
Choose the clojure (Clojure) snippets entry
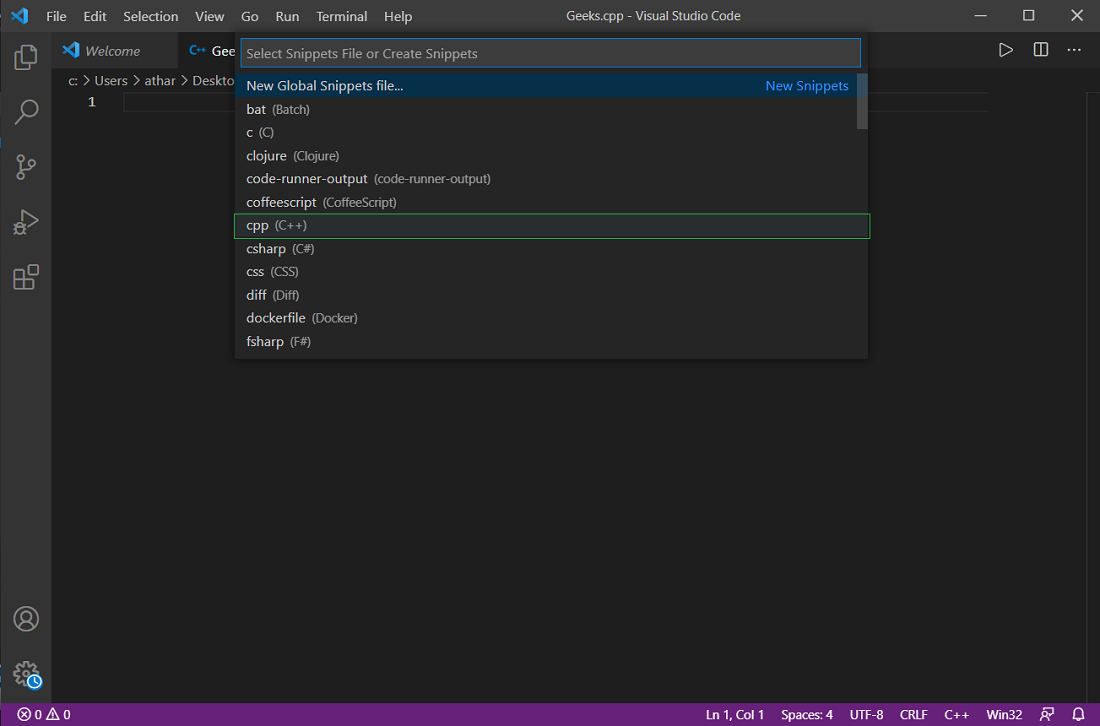[x=546, y=156]
